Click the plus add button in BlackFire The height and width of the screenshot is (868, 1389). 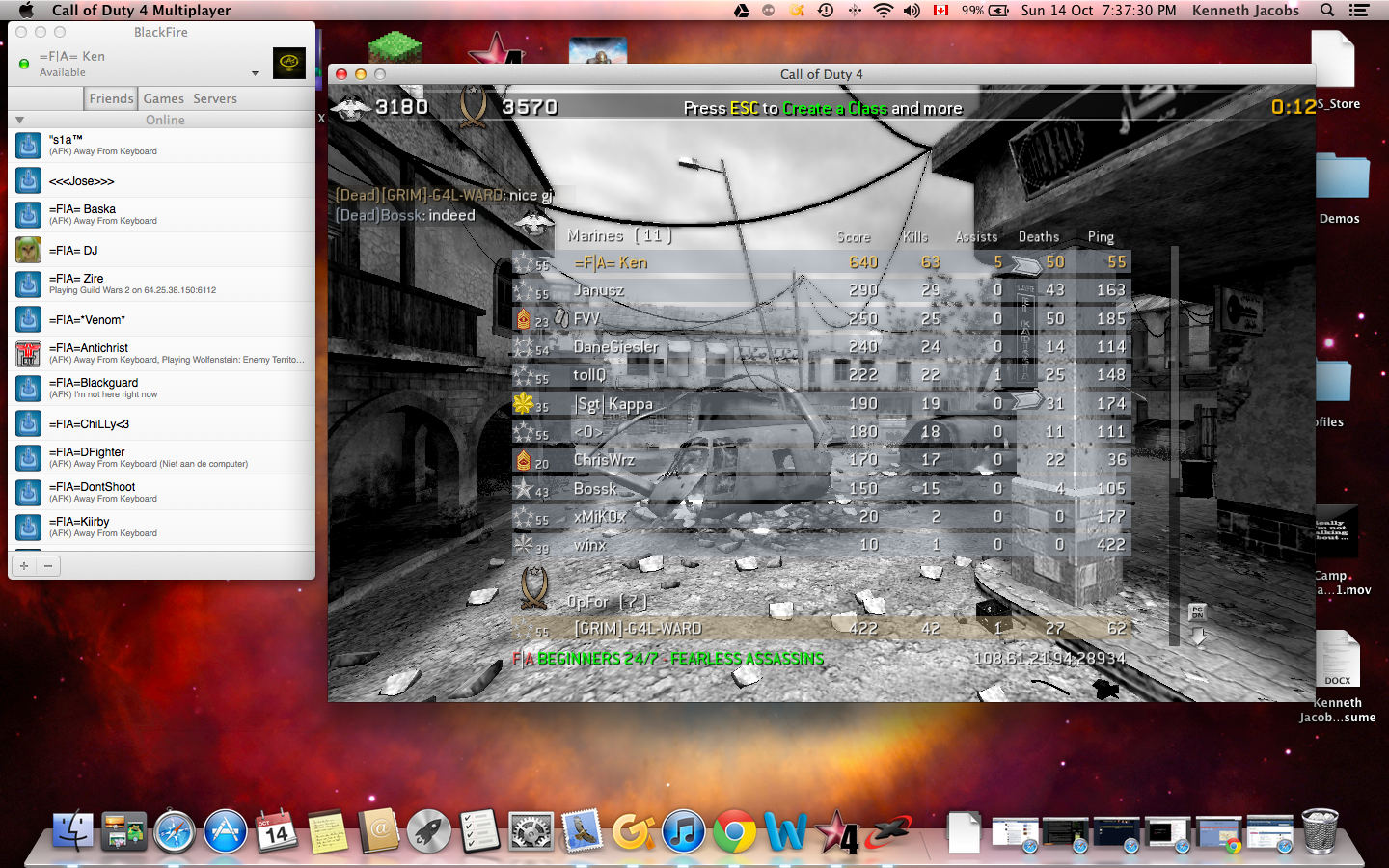click(24, 565)
